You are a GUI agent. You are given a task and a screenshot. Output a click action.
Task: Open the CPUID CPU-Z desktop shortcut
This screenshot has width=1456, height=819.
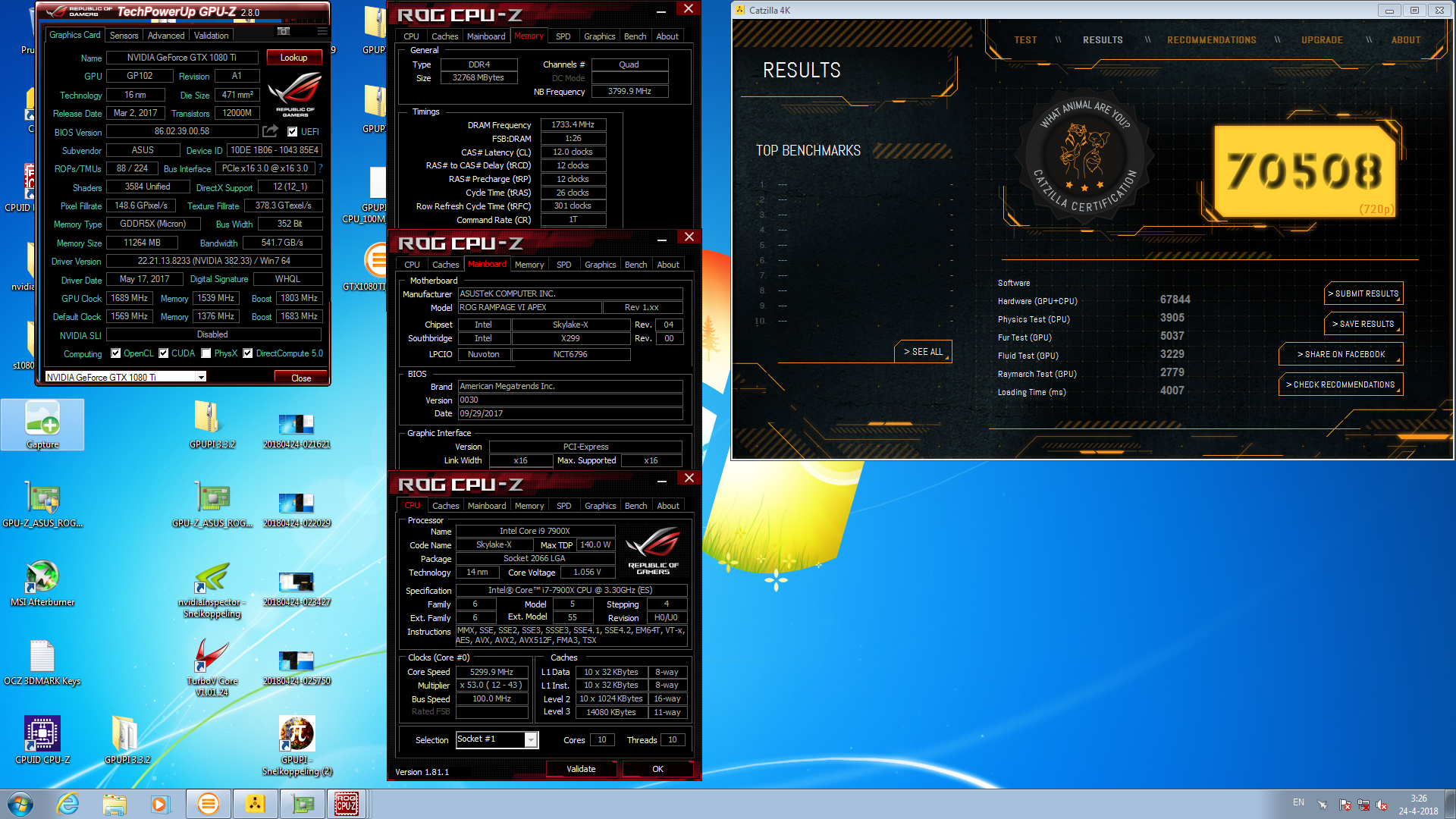pos(42,740)
